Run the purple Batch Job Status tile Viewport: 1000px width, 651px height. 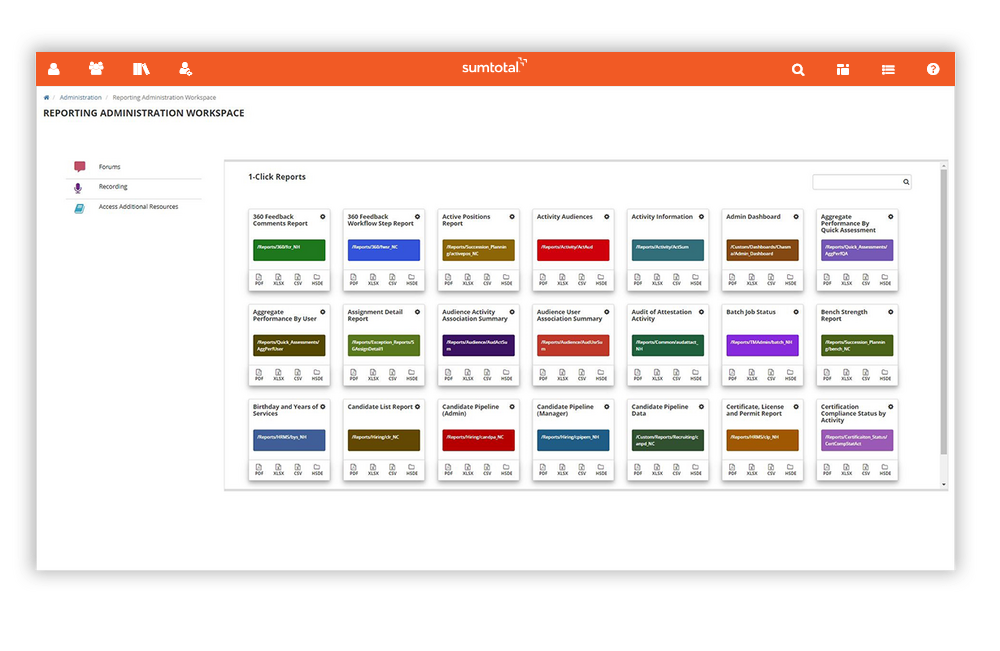(762, 346)
